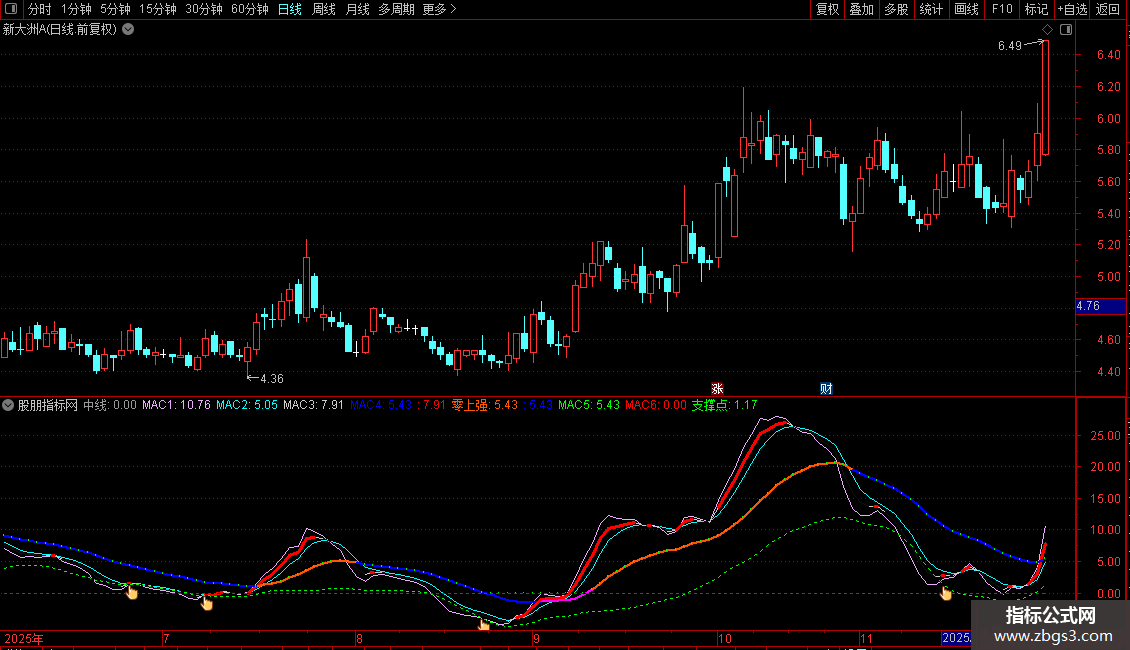1130x650 pixels.
Task: Click 中线: 0.00 indicator value
Action: click(110, 405)
